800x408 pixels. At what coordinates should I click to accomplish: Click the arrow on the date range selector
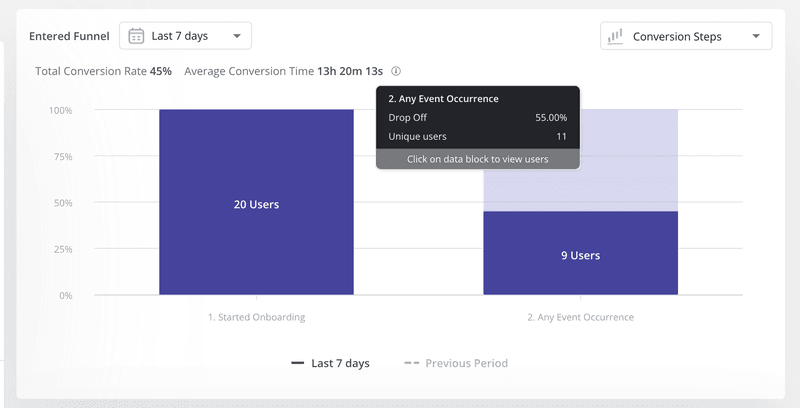pos(236,37)
